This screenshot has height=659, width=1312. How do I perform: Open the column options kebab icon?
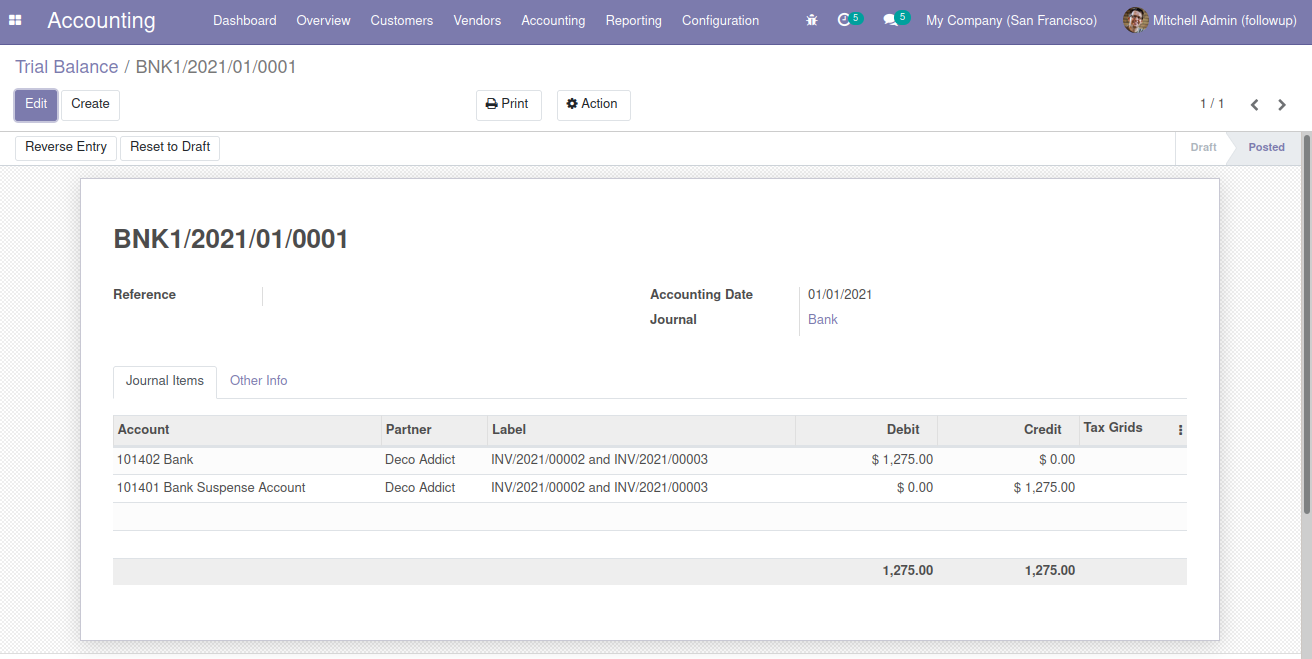coord(1180,430)
